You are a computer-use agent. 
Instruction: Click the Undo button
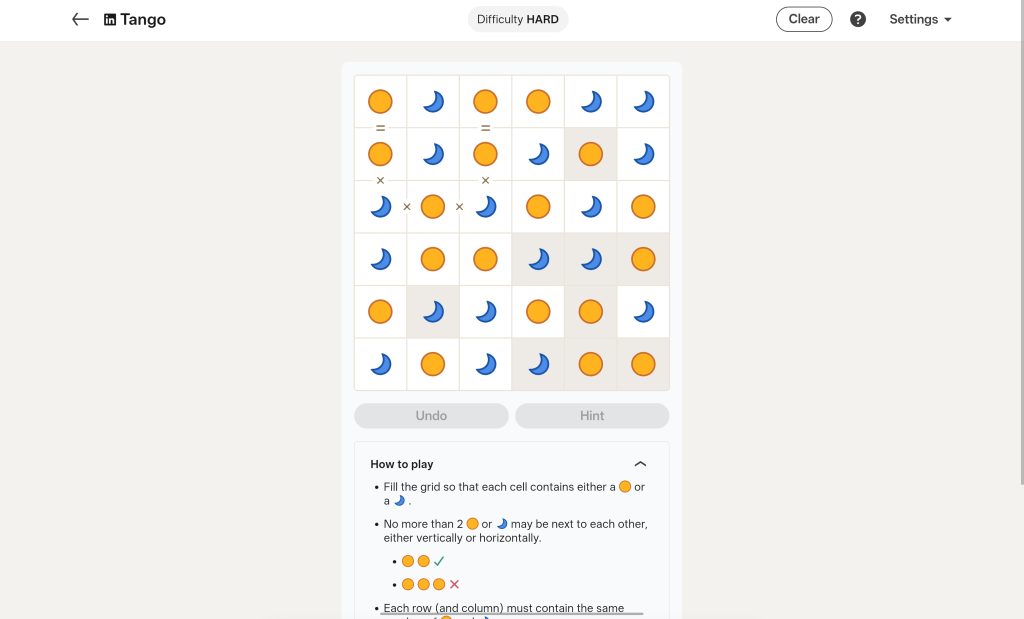431,415
